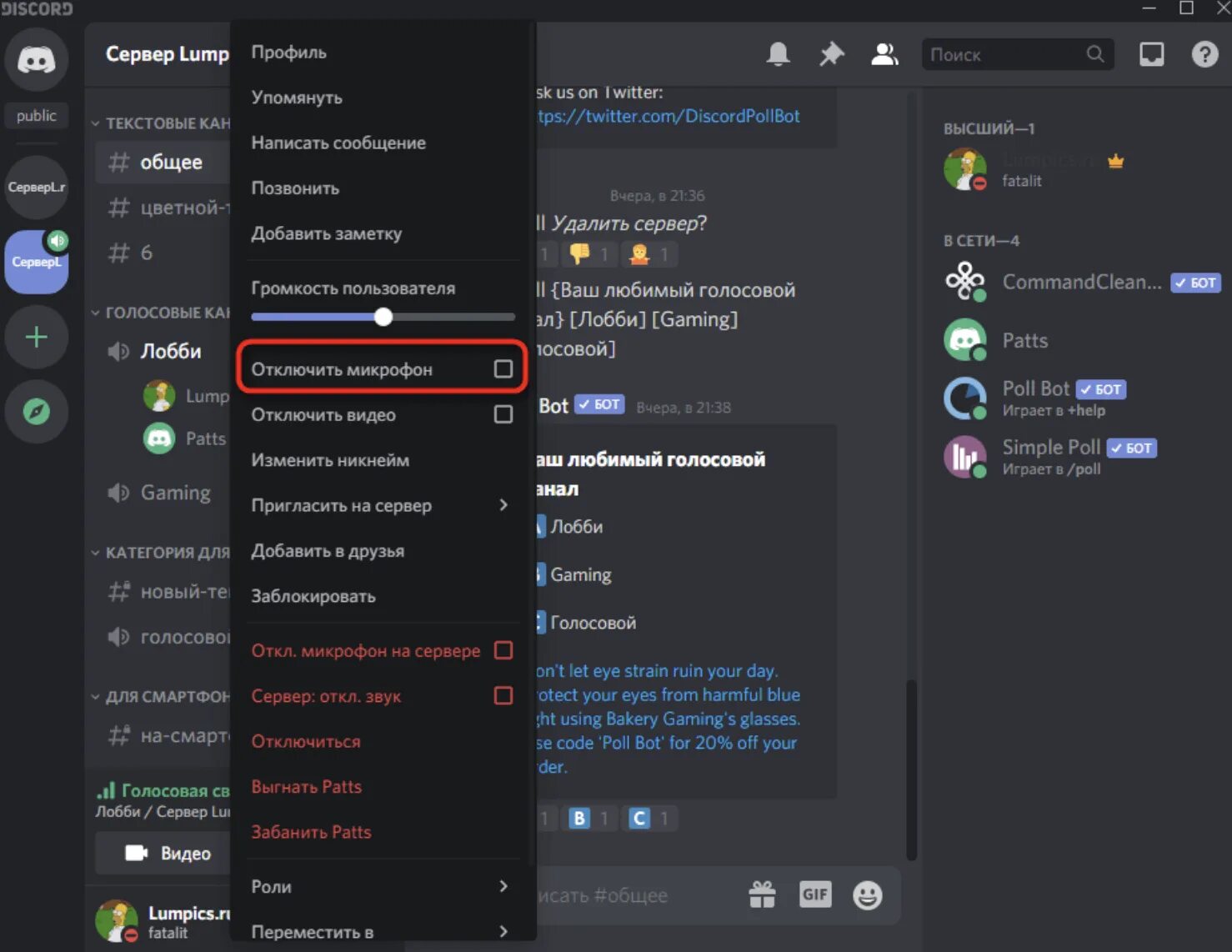Tick the 'Отключить видео' checkbox
The image size is (1232, 952).
503,414
